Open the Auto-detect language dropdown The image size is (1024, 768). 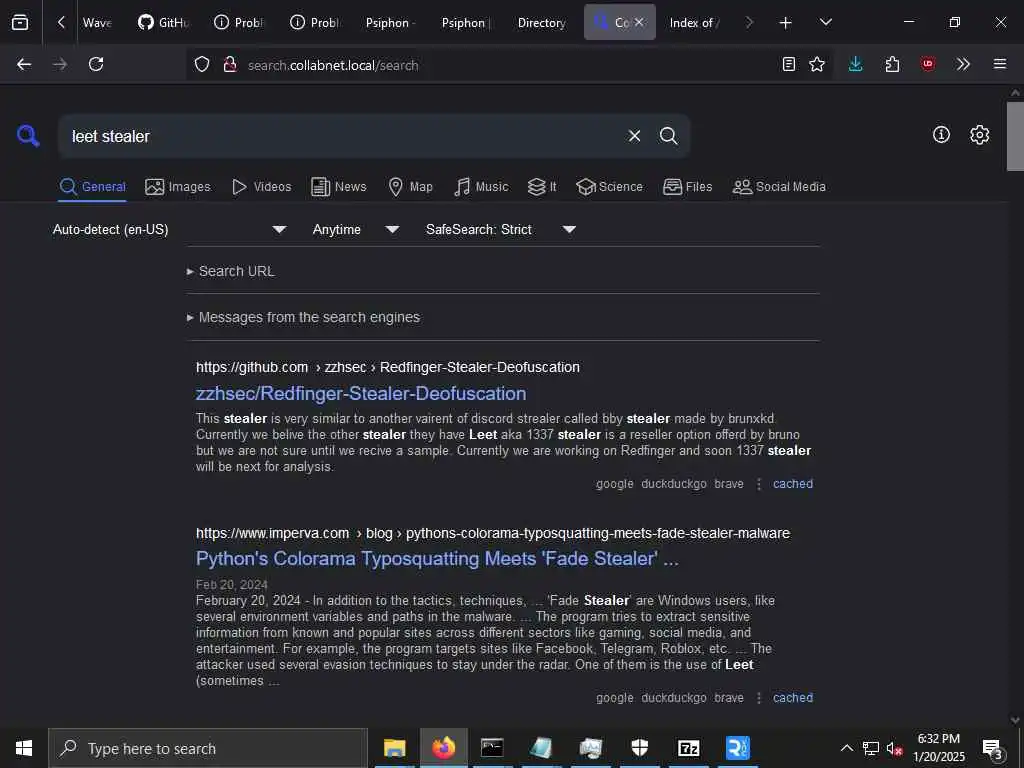pos(170,229)
